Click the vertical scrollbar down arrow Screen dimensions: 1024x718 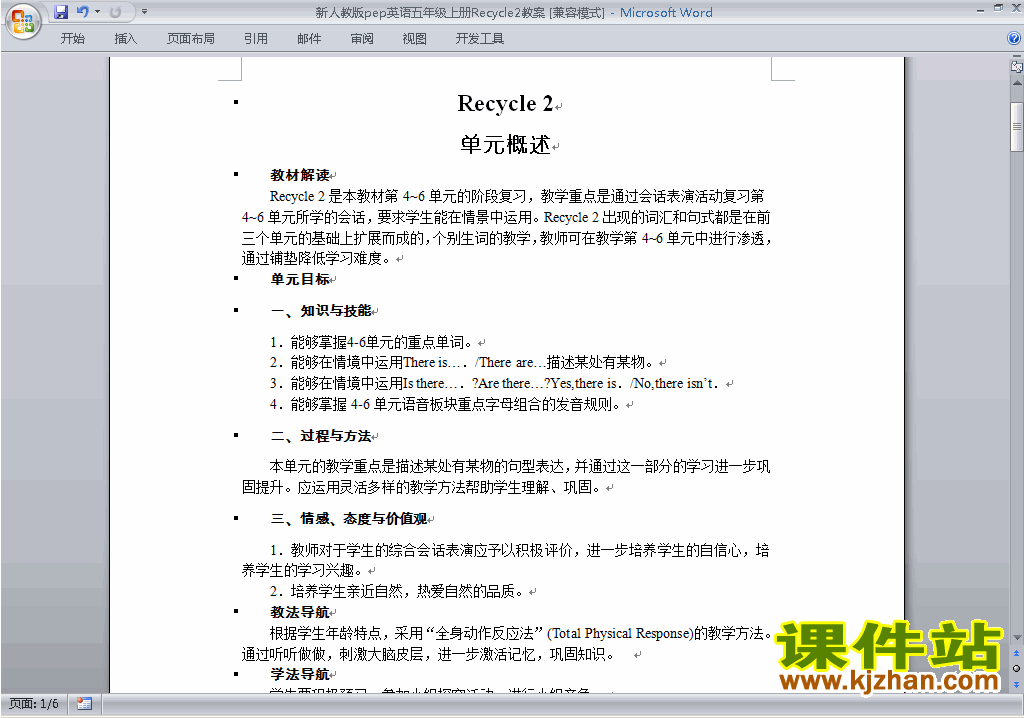click(x=1017, y=637)
